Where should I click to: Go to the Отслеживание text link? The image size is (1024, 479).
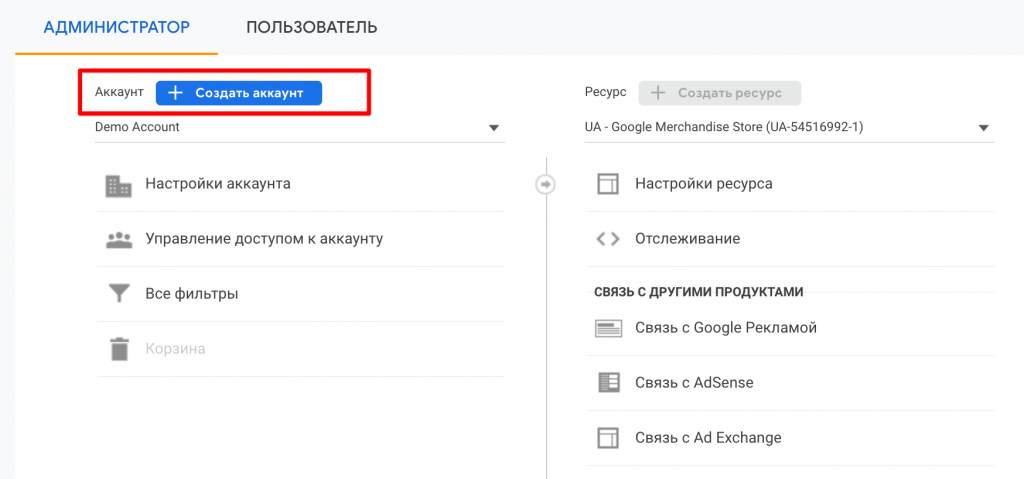(x=687, y=239)
